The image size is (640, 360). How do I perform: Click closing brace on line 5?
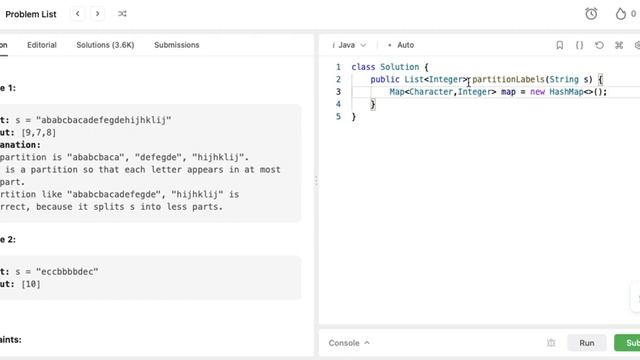[x=354, y=117]
